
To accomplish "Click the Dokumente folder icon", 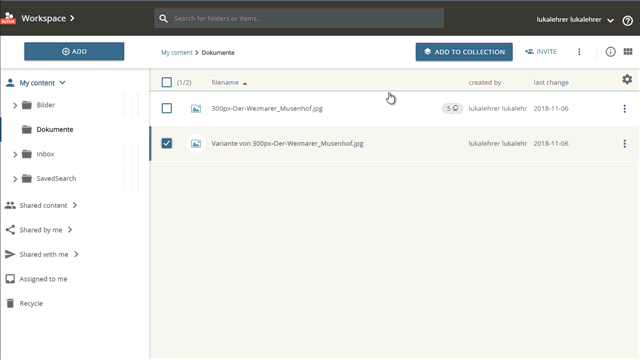I will coord(27,129).
